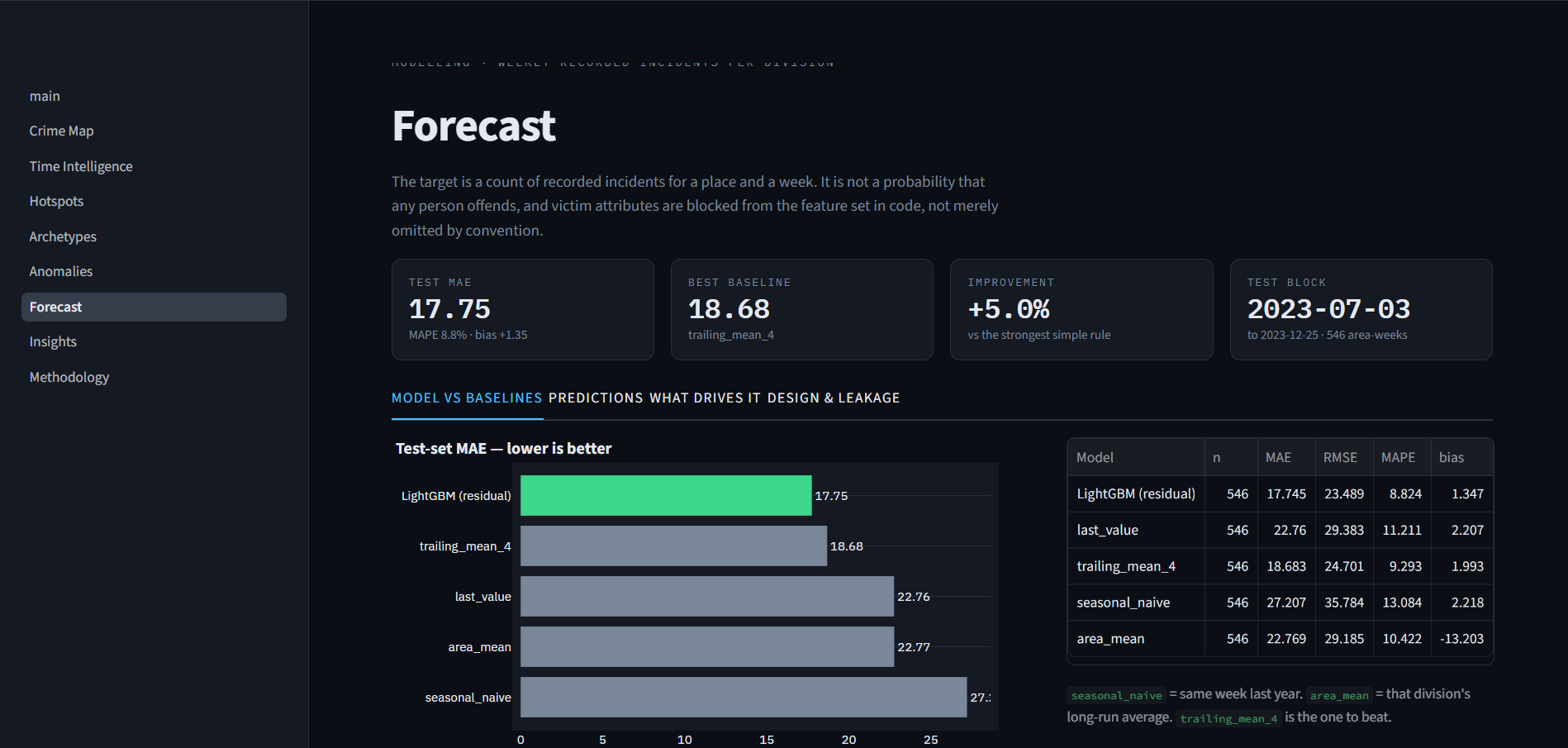
Task: Click the seasonal_naive chart bar
Action: tap(744, 698)
